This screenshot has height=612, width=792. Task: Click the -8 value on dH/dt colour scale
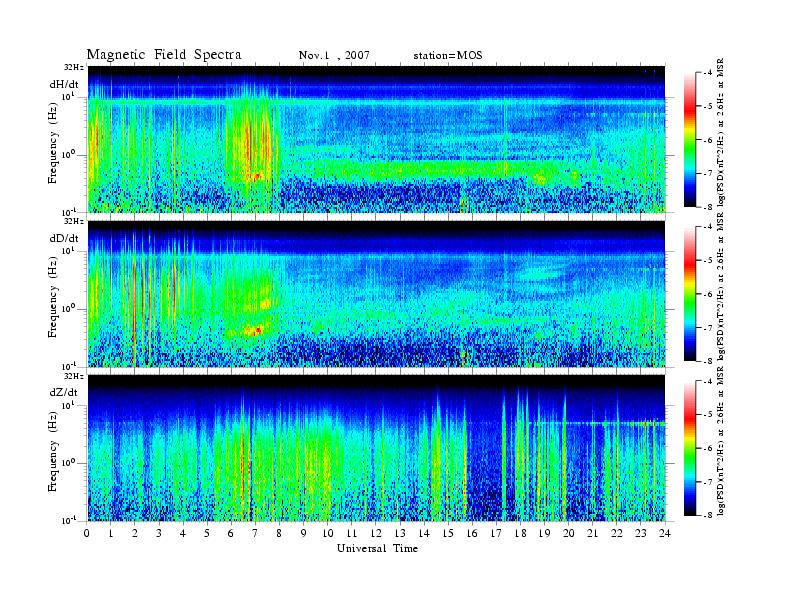click(x=708, y=207)
